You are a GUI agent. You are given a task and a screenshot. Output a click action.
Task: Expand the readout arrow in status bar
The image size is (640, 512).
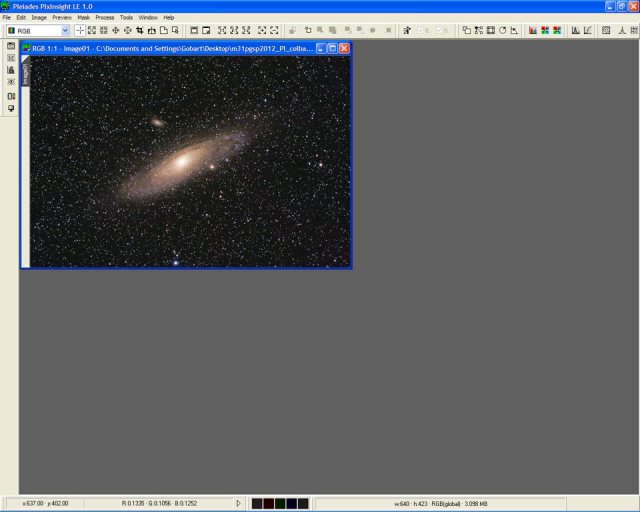tap(238, 503)
